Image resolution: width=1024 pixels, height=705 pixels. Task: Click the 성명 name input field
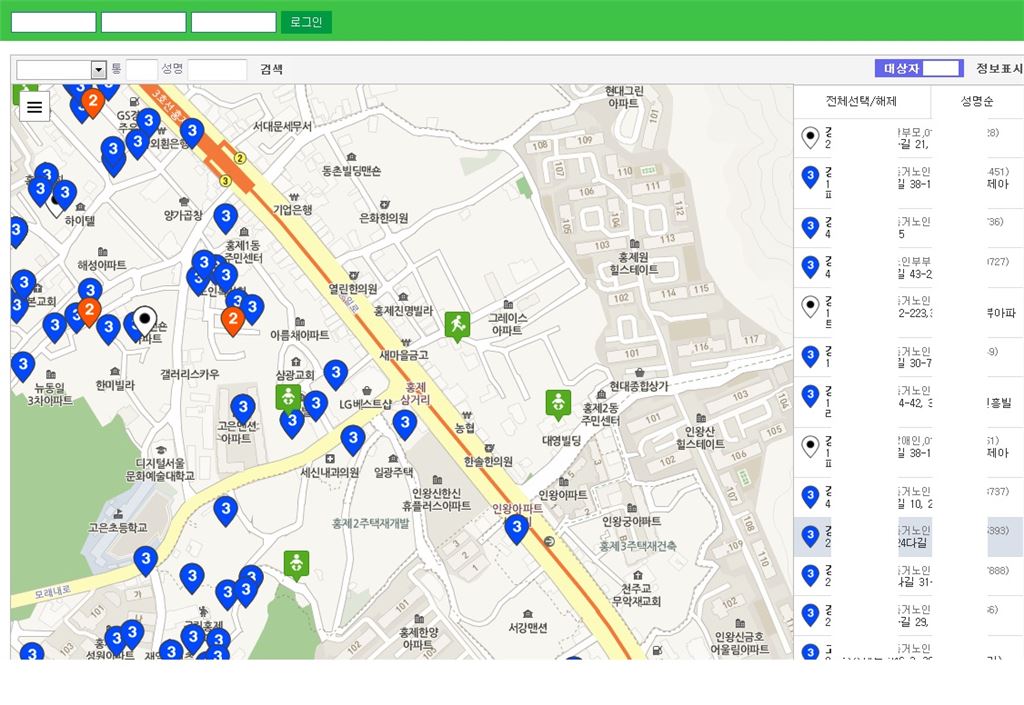[217, 69]
